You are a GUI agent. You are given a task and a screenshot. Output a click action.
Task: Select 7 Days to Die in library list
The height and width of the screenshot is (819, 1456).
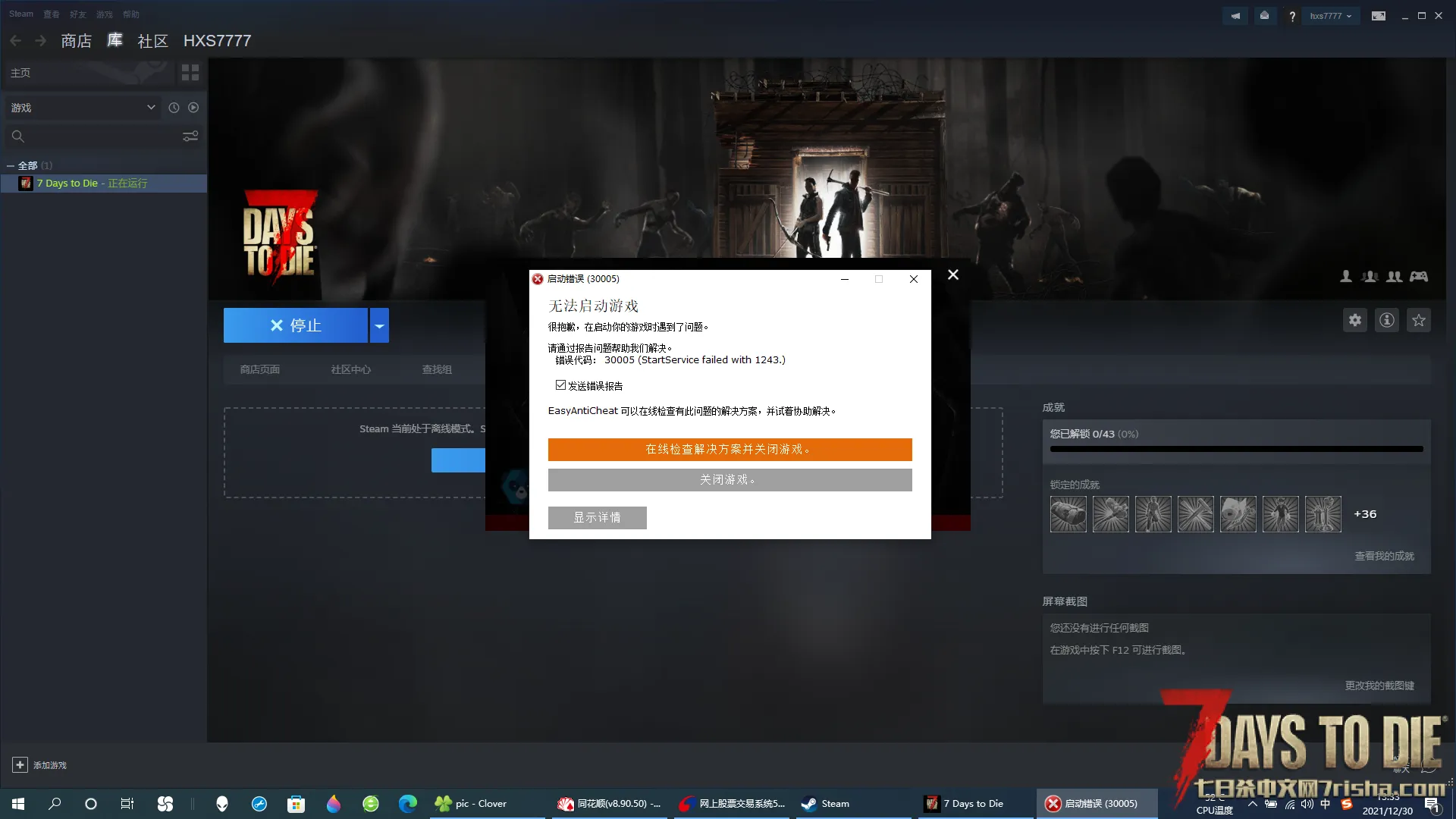[104, 184]
